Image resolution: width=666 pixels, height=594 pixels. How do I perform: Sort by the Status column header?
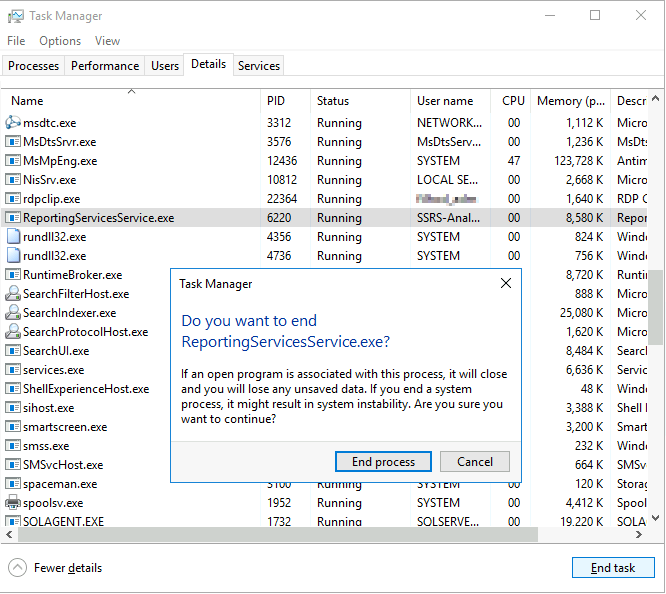pos(360,101)
